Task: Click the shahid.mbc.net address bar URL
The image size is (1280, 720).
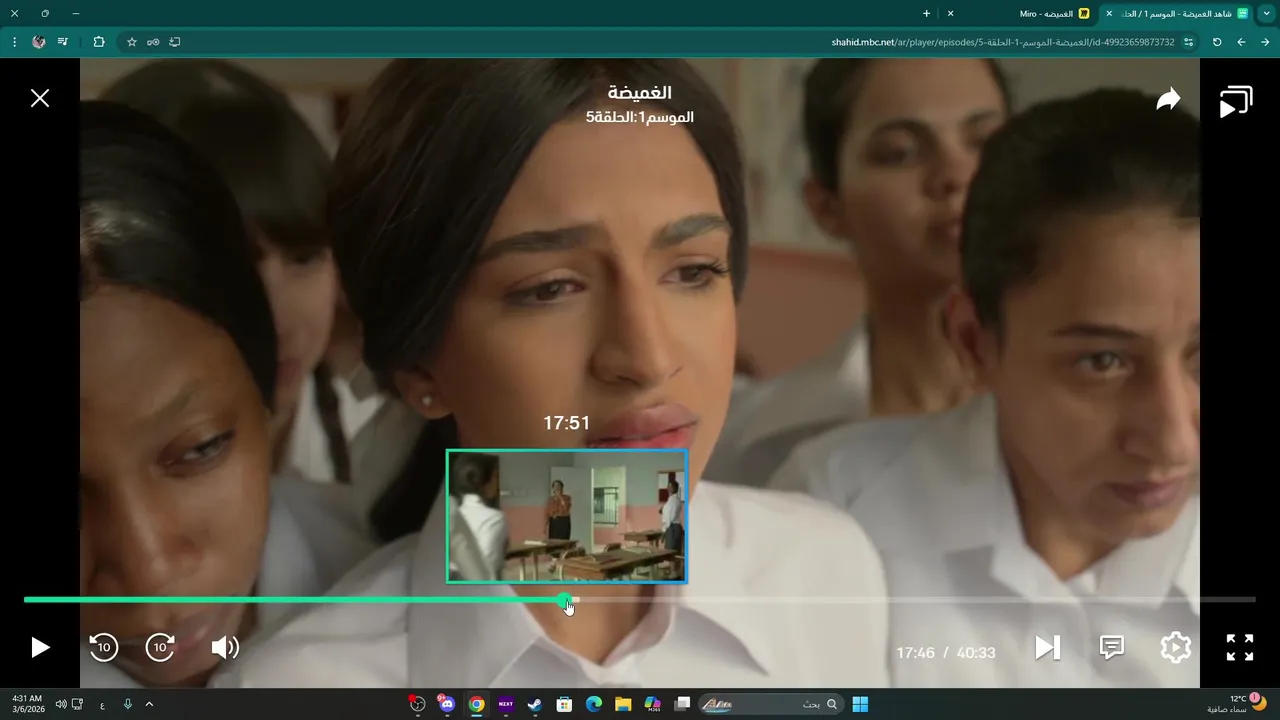Action: click(1003, 42)
